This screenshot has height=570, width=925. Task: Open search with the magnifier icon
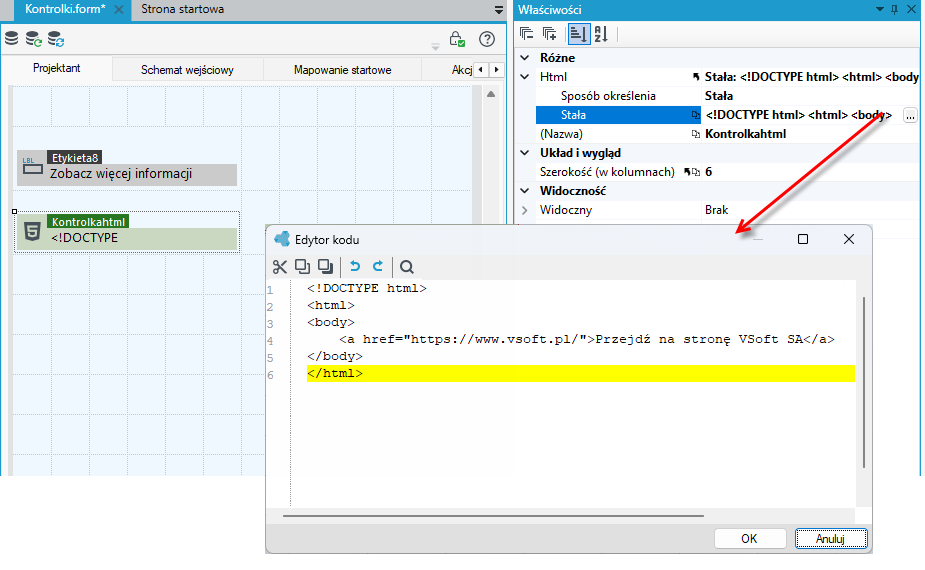click(406, 267)
